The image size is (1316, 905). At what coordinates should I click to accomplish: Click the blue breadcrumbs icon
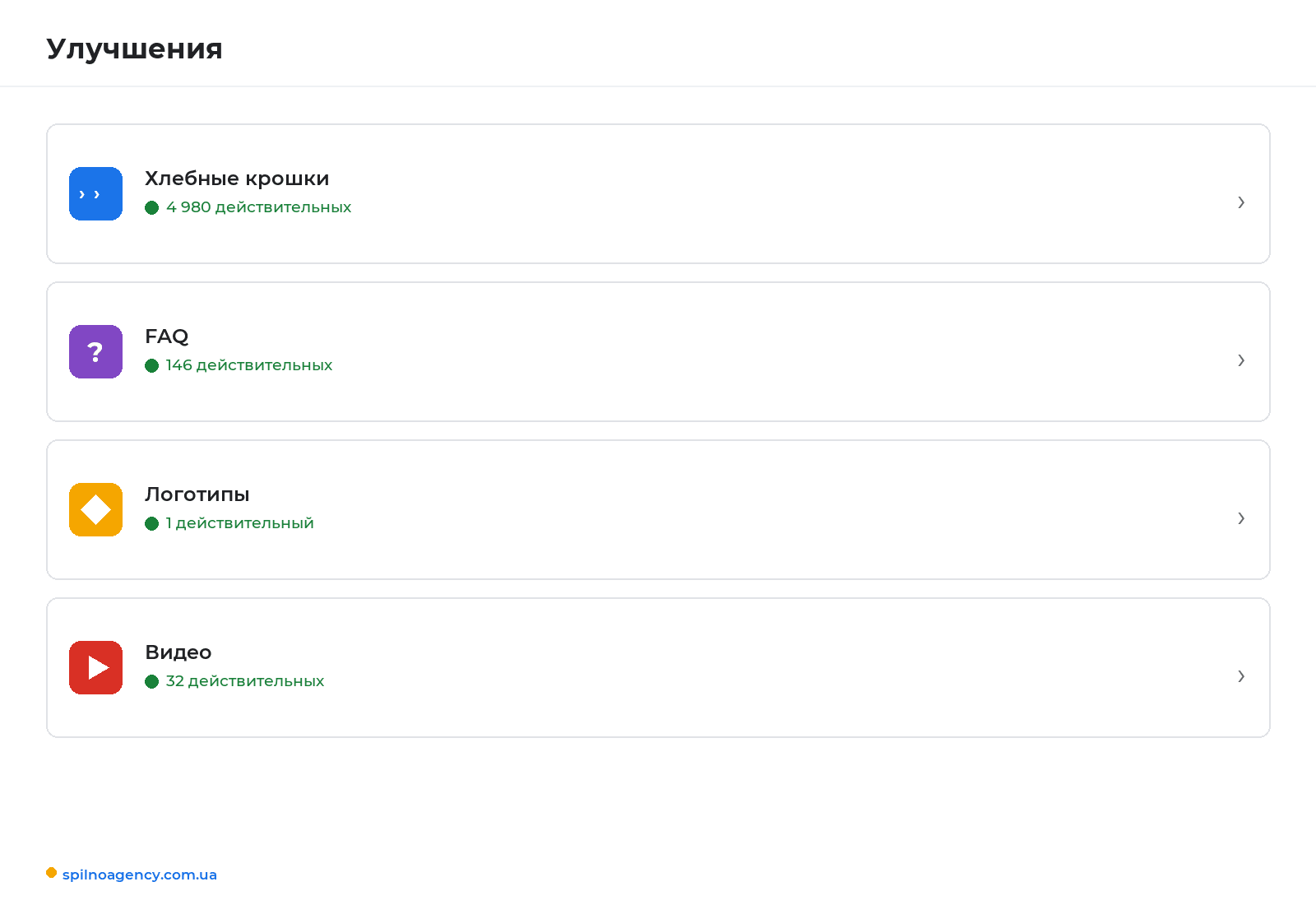95,194
